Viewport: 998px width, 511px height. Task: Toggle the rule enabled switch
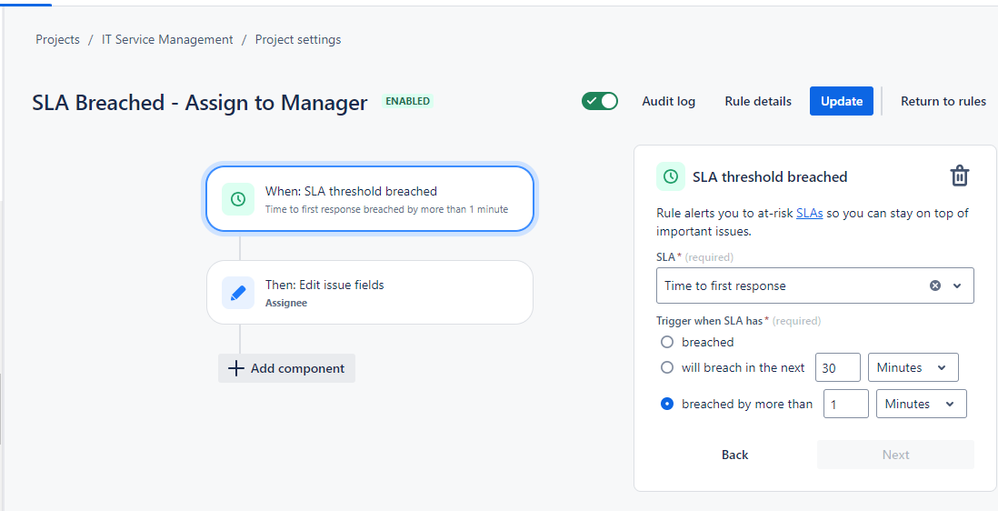[600, 101]
